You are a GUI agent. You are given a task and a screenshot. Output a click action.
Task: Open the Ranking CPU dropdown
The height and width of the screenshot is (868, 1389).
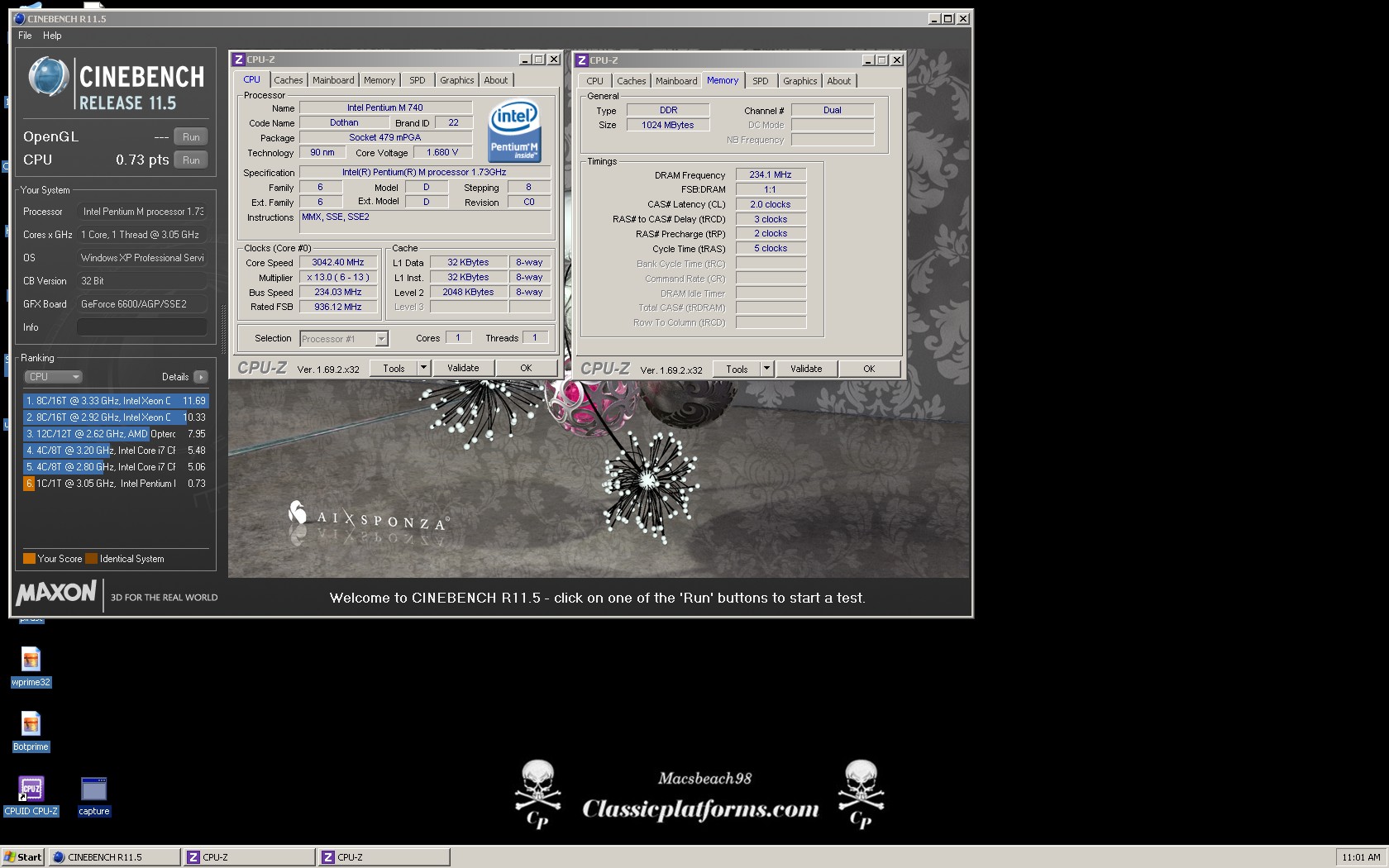53,377
